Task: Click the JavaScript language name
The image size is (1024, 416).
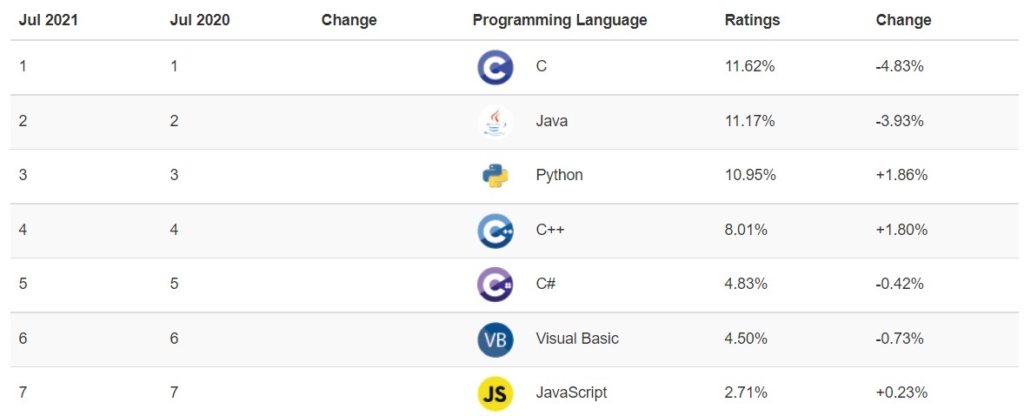Action: [571, 393]
